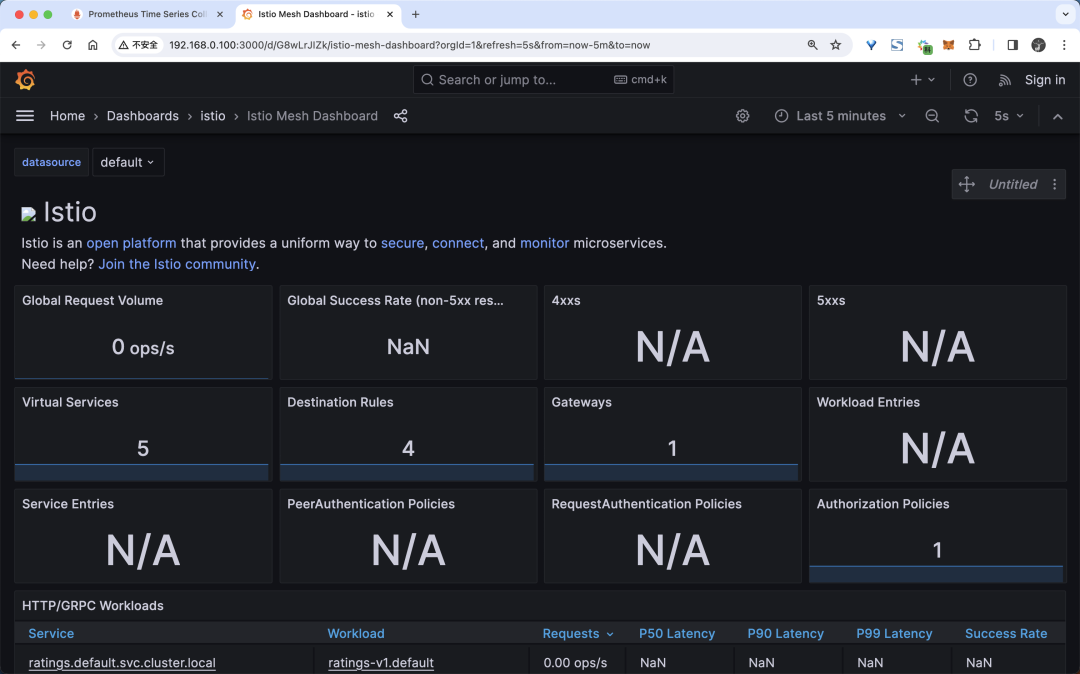Open the hamburger navigation menu
1080x674 pixels.
pyautogui.click(x=25, y=116)
